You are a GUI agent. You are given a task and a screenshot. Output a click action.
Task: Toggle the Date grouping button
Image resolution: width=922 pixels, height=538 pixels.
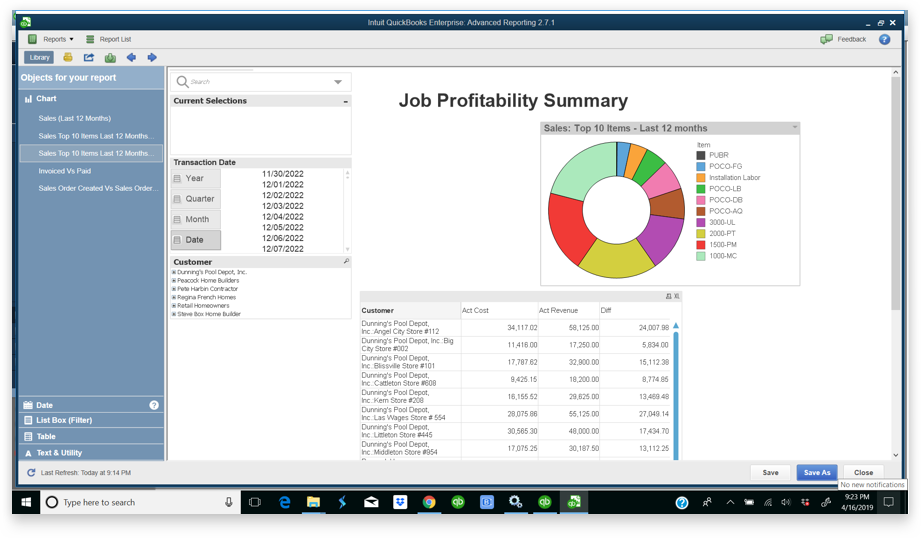coord(196,240)
